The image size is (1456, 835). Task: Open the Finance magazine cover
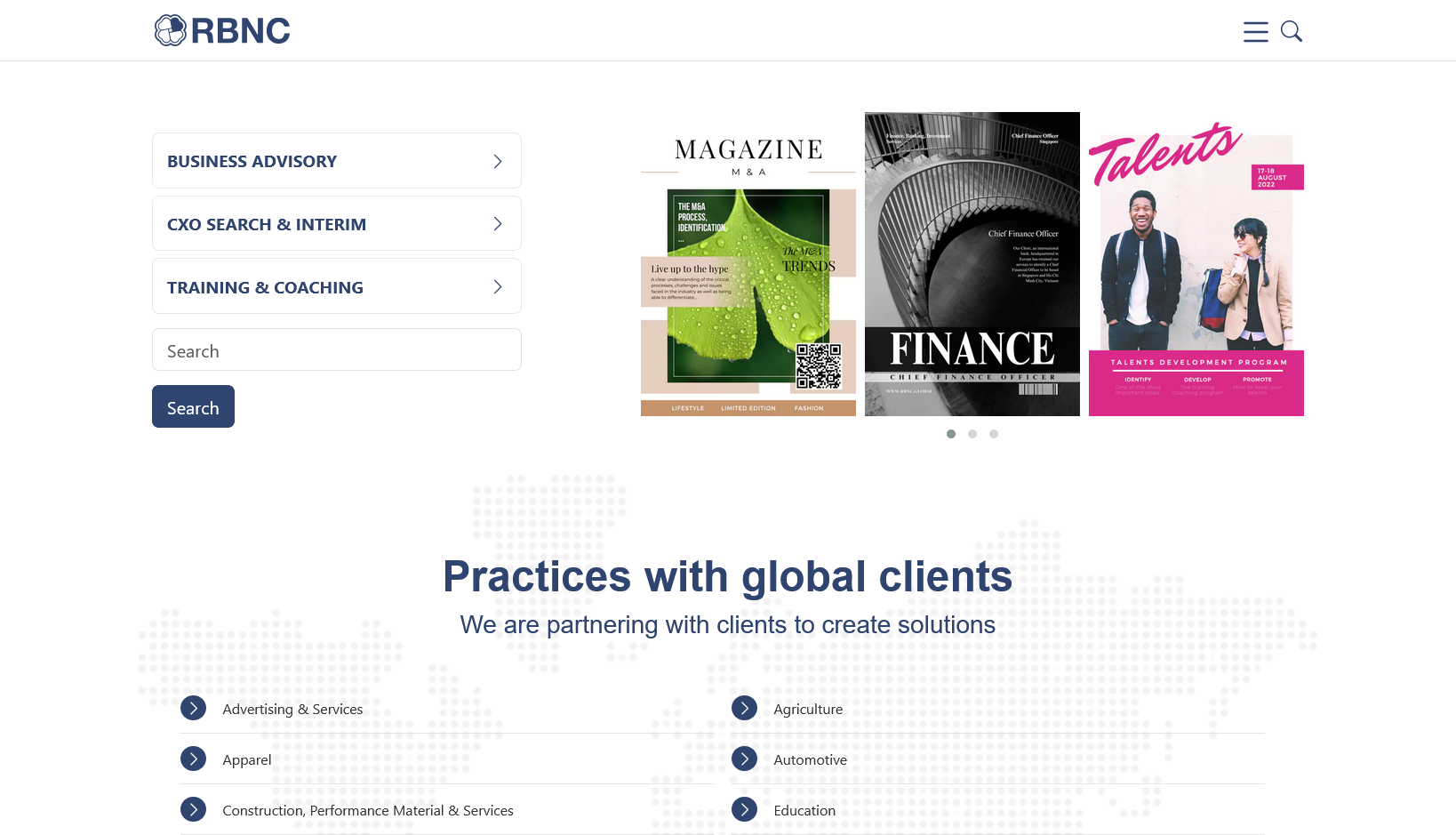[x=972, y=264]
